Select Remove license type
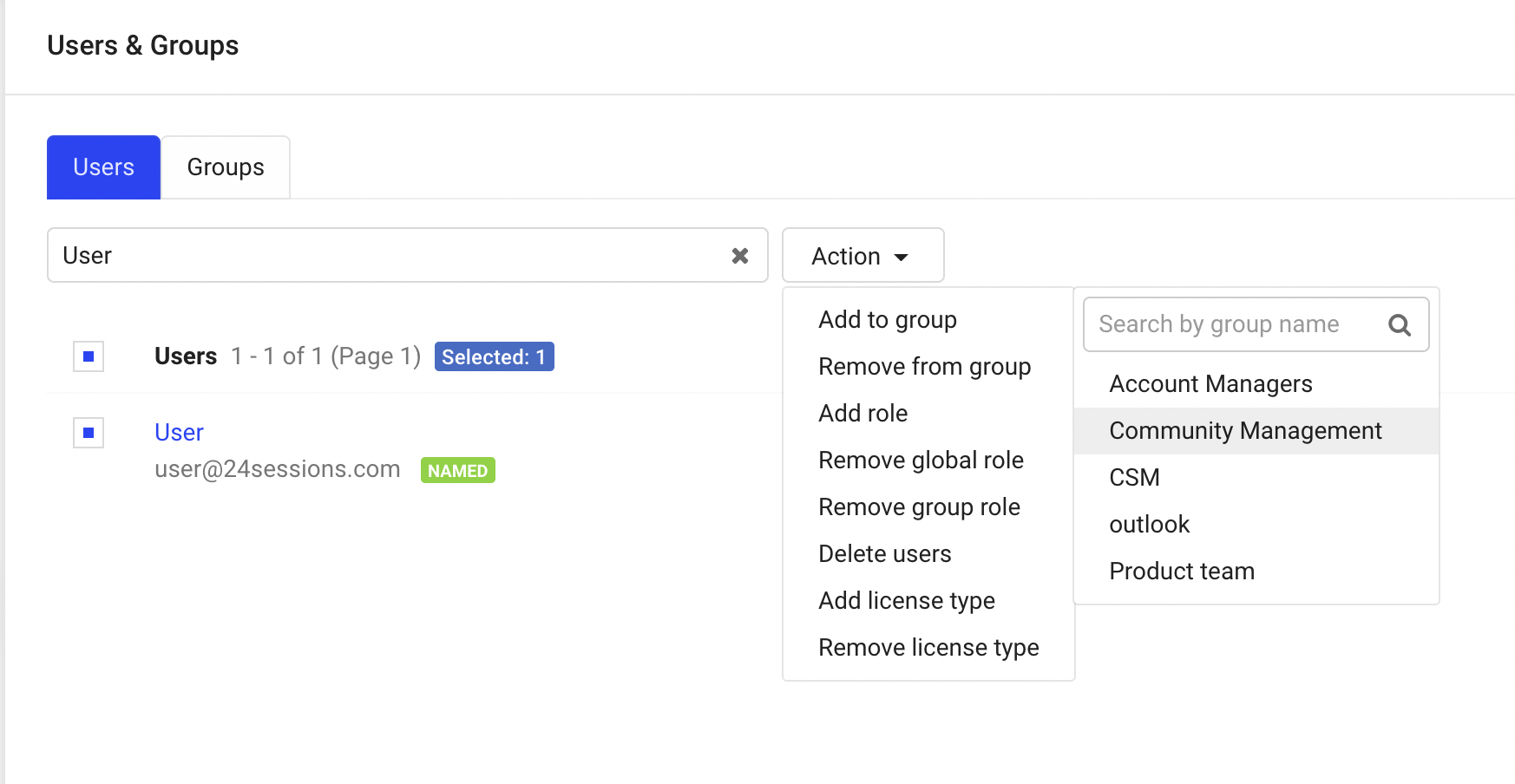Screen dimensions: 1515x784 928,648
